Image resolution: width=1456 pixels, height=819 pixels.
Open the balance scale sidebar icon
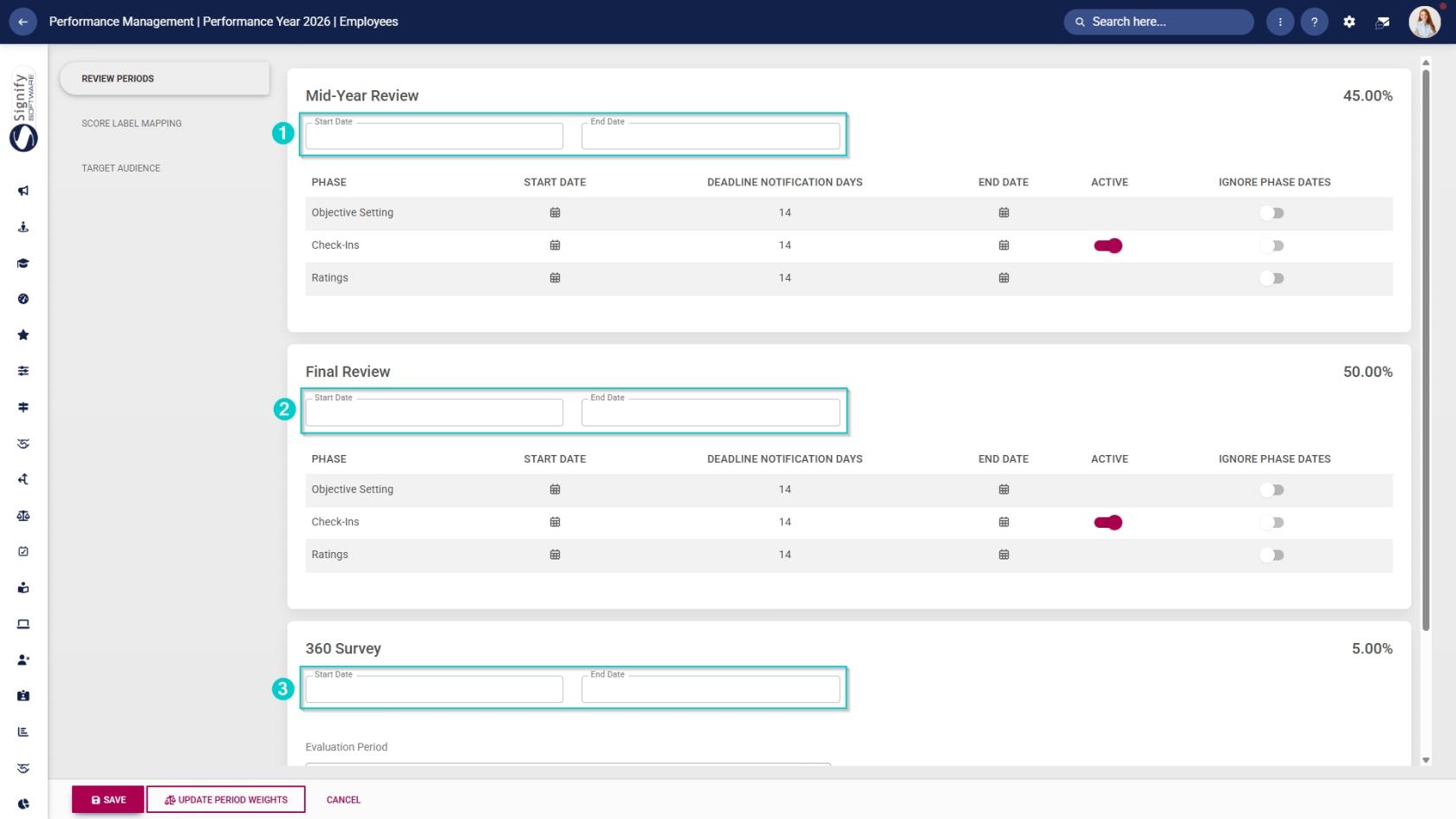click(x=23, y=516)
